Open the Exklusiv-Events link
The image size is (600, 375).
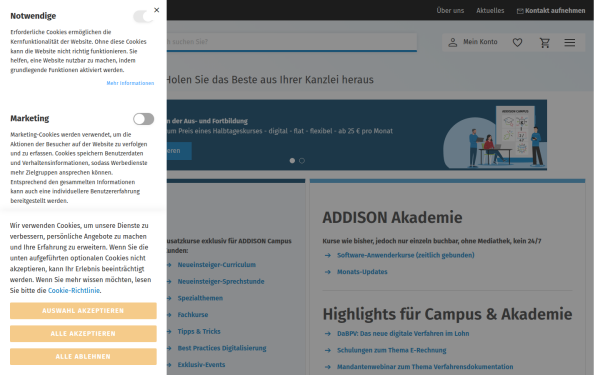[x=201, y=365]
